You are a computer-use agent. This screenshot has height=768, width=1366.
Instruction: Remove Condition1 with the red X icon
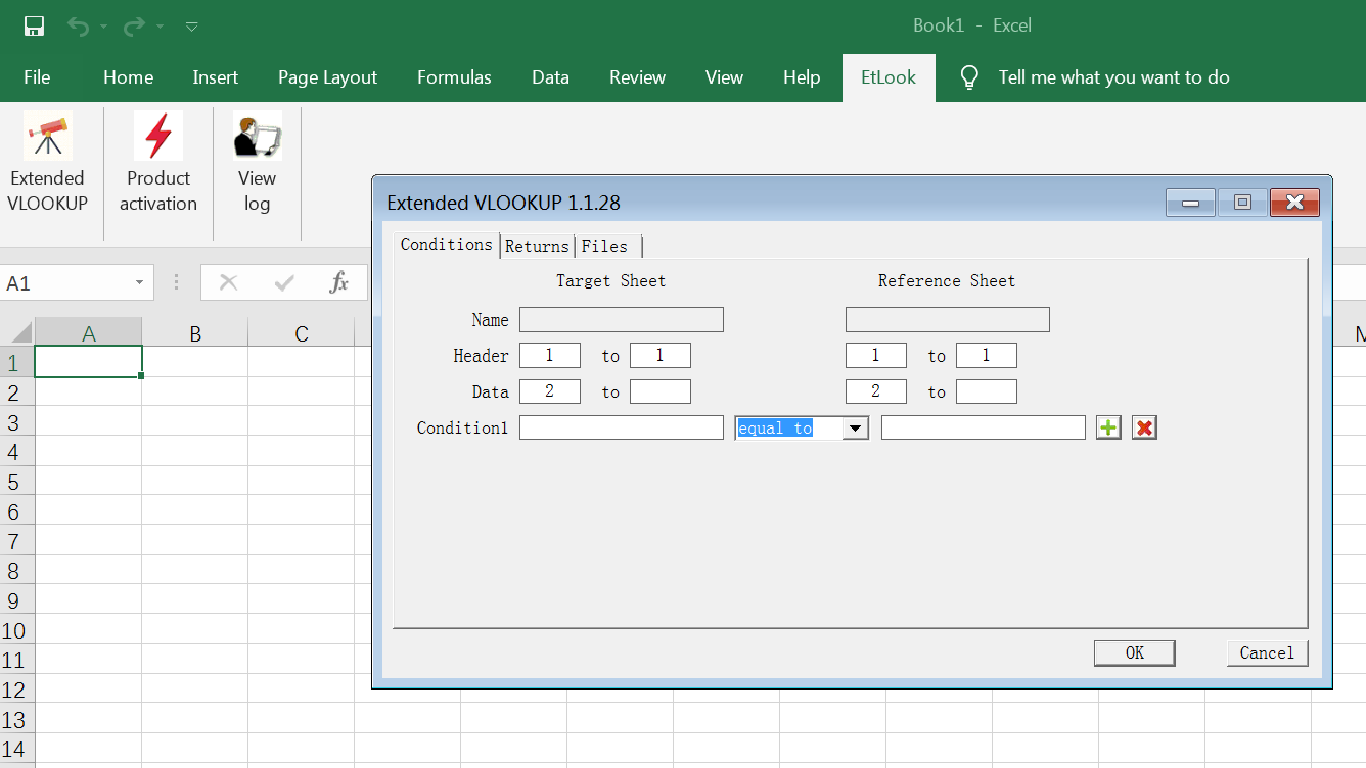tap(1144, 428)
